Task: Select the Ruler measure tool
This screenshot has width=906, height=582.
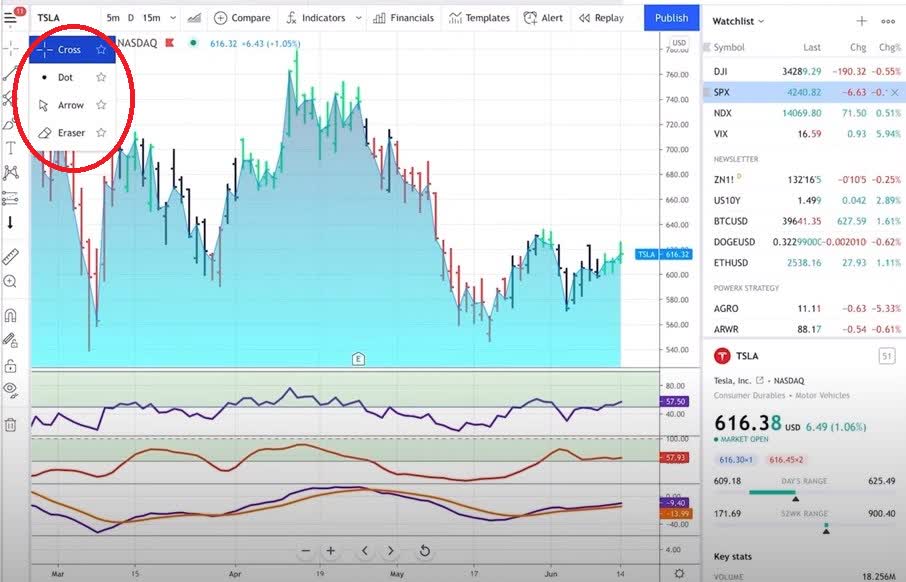Action: [12, 256]
